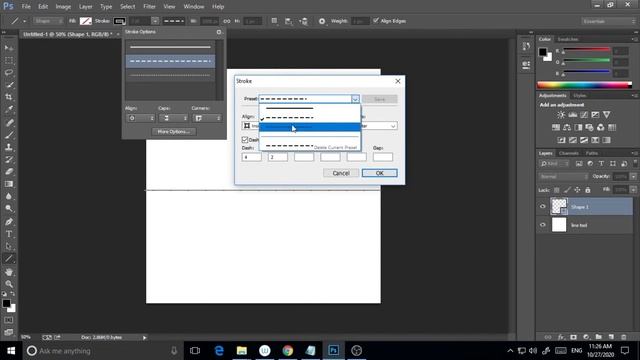This screenshot has height=360, width=640.
Task: Open the Preset dropdown arrow in Stroke dialog
Action: [x=355, y=99]
